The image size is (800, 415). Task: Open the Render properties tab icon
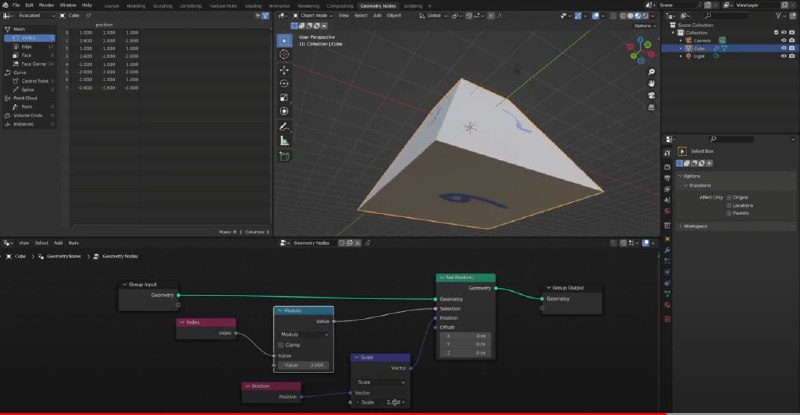tap(667, 167)
